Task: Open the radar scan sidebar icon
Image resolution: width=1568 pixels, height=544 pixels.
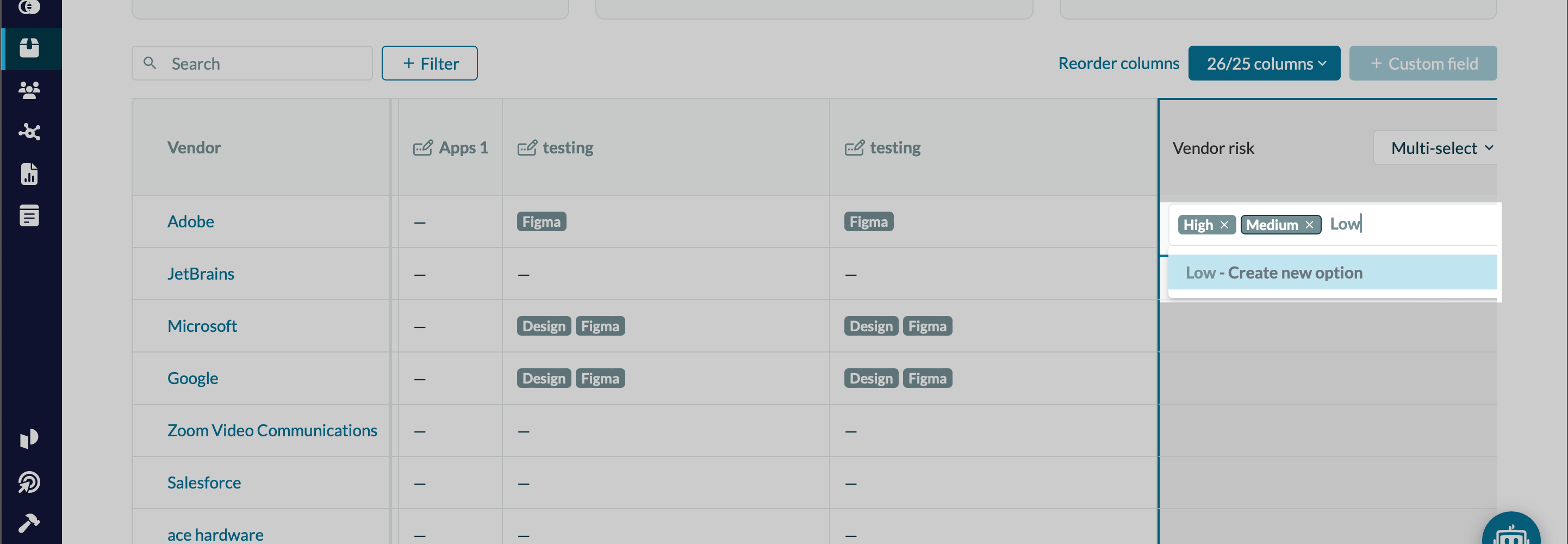Action: (x=29, y=482)
